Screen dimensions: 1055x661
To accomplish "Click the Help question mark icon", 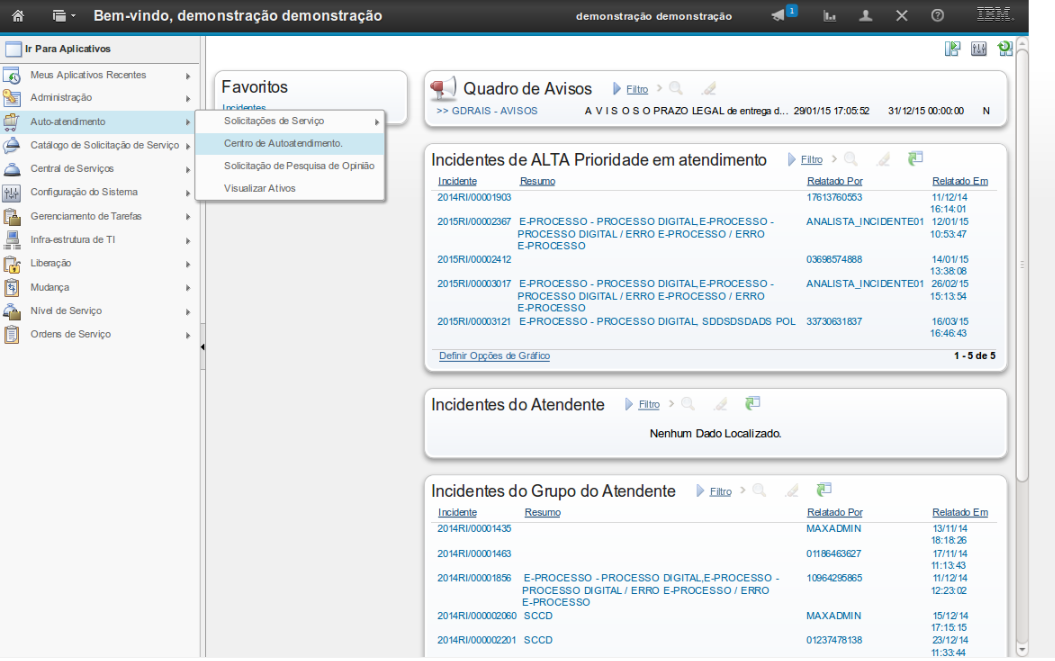I will (x=937, y=16).
